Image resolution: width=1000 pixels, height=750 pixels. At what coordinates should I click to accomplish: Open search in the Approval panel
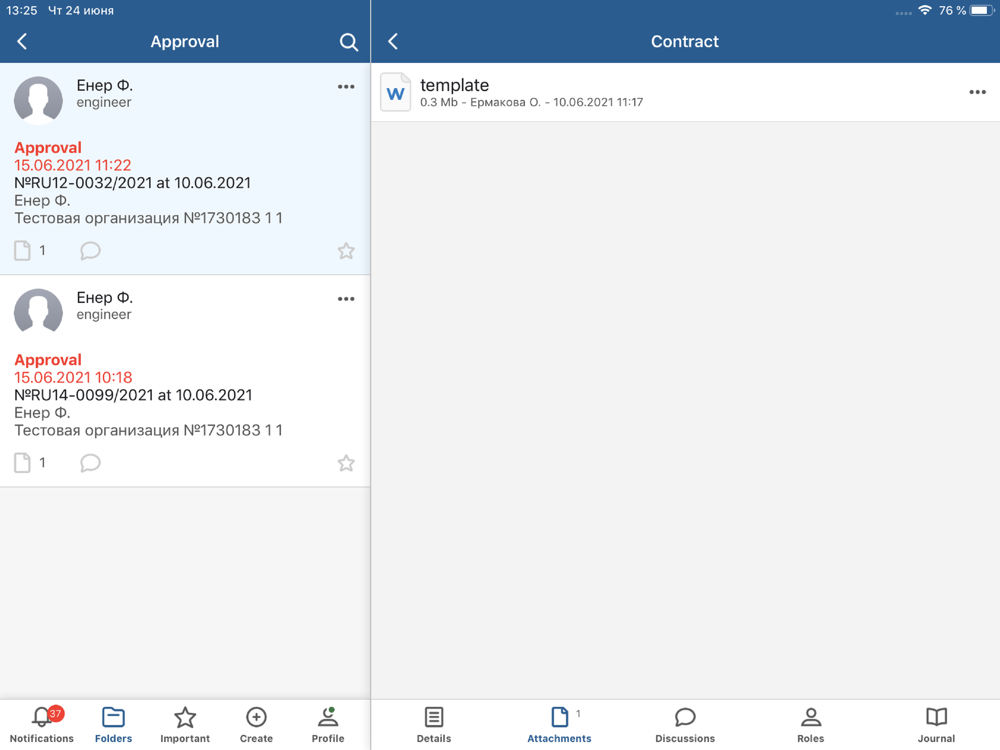[348, 42]
